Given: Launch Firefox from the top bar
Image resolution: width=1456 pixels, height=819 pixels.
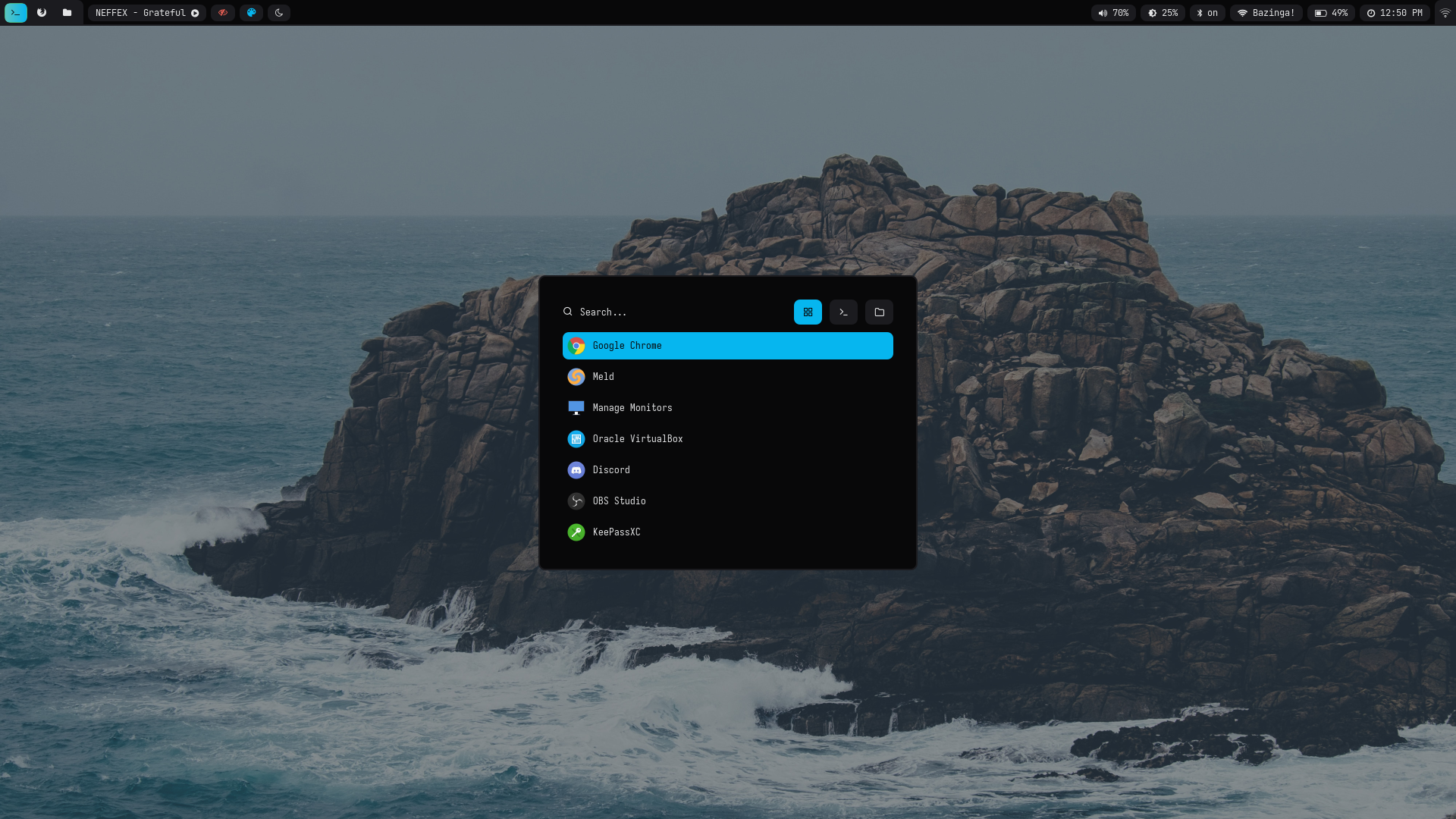Looking at the screenshot, I should coord(42,13).
